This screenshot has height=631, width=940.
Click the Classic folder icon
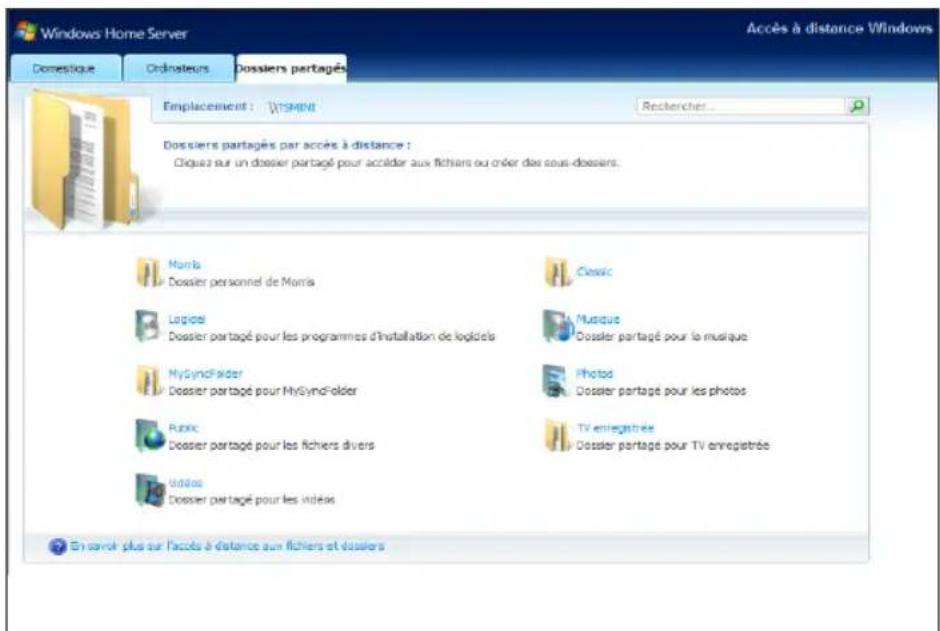[558, 273]
